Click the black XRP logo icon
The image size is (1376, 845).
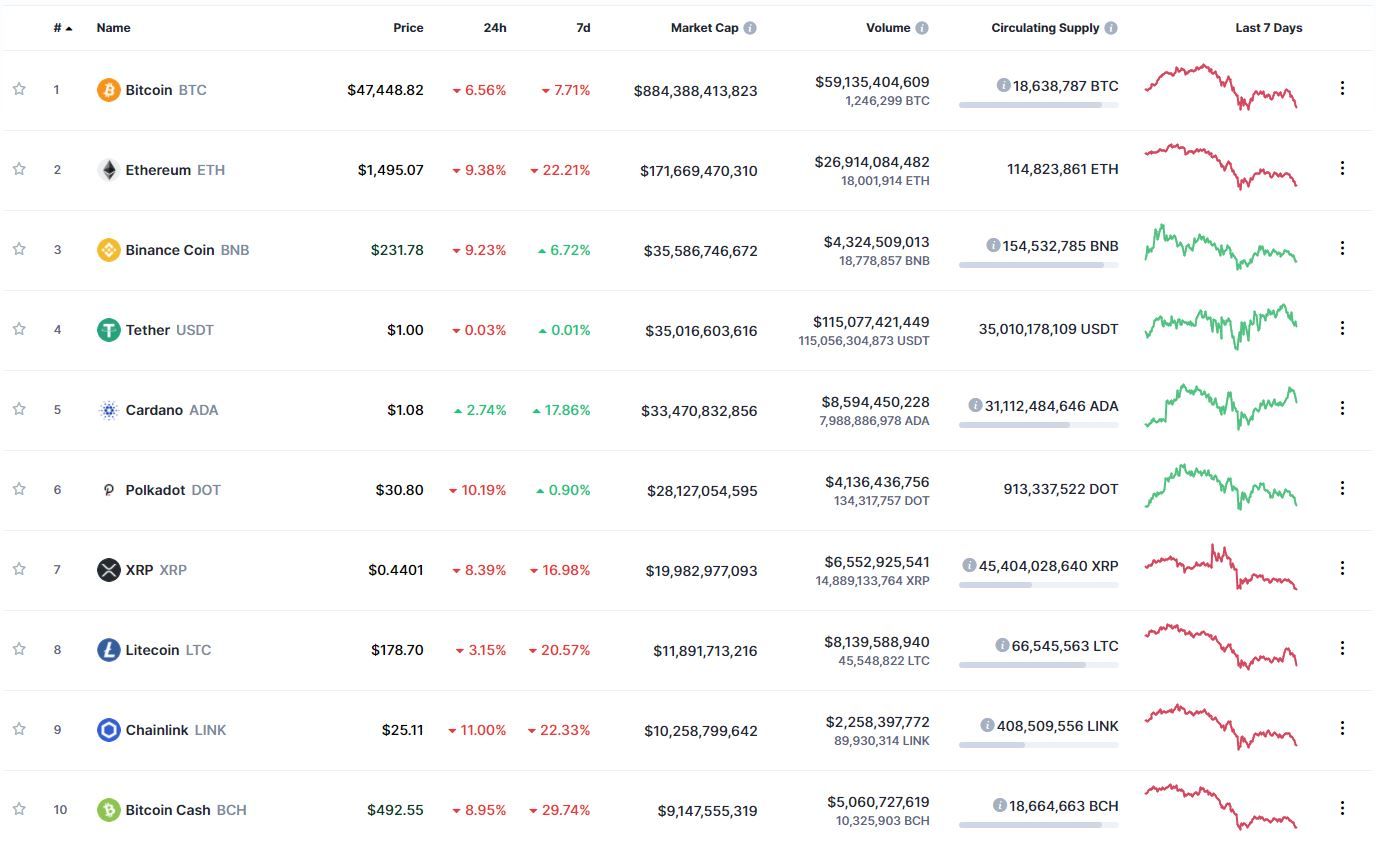tap(108, 570)
